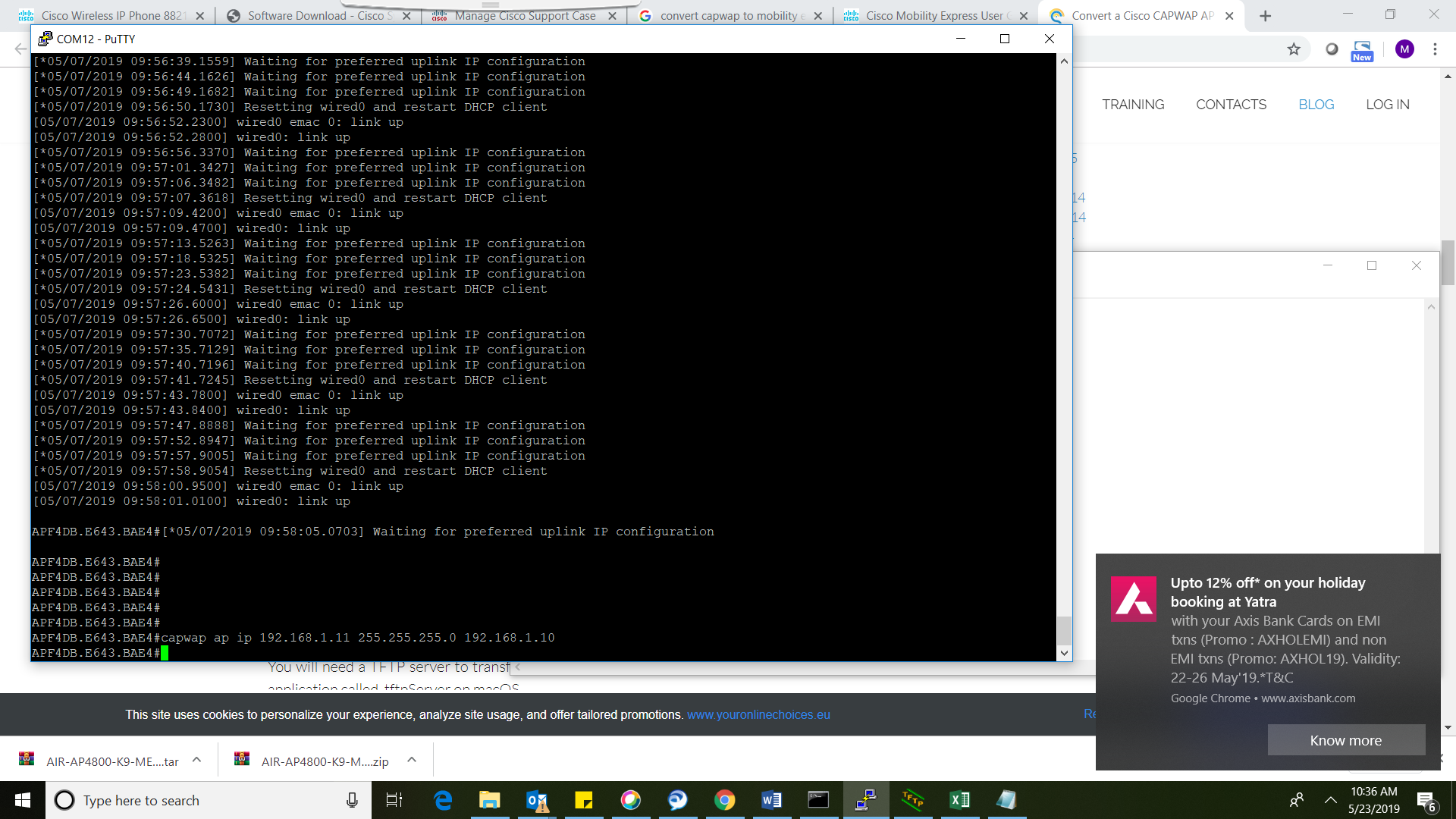Image resolution: width=1456 pixels, height=819 pixels.
Task: Expand AIR-AP4800 tar download options
Action: 196,760
